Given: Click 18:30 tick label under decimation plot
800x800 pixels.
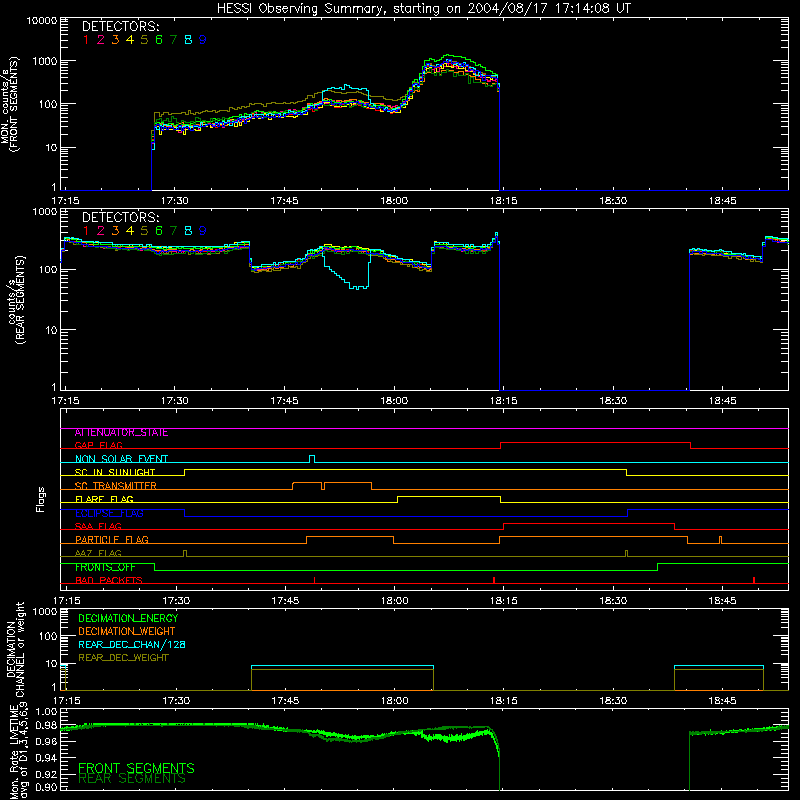Looking at the screenshot, I should (613, 701).
